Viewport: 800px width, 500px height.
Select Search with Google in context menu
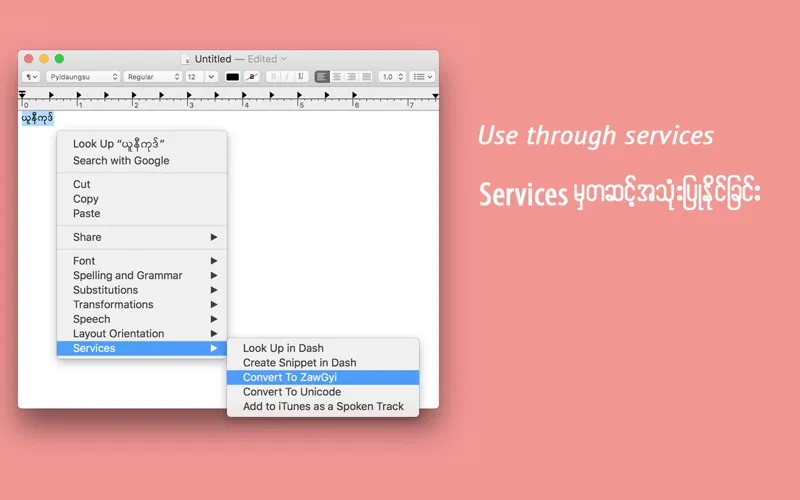(121, 160)
